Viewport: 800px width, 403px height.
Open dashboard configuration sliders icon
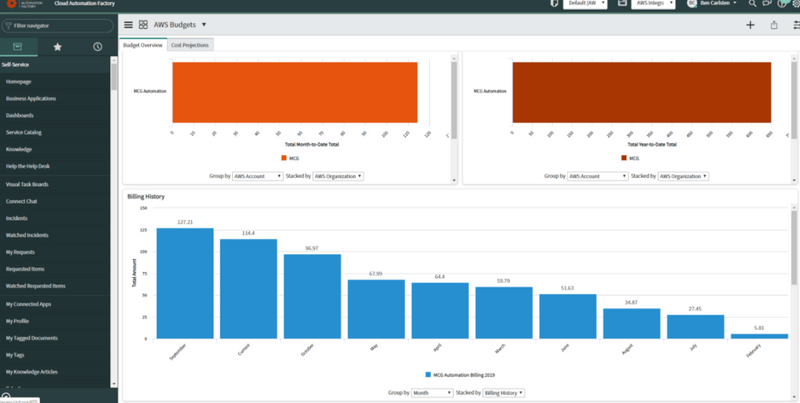click(794, 25)
